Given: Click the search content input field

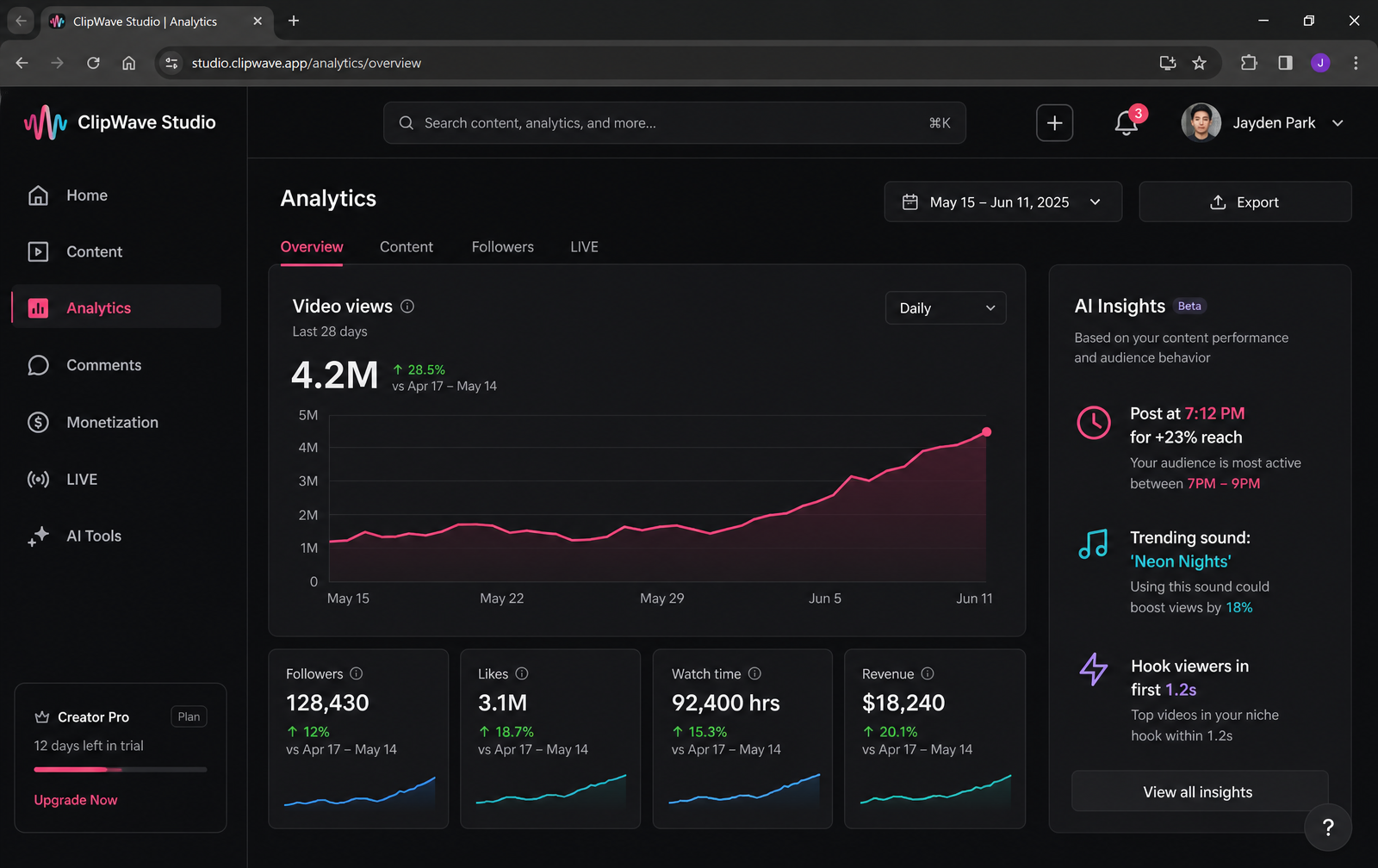Looking at the screenshot, I should pyautogui.click(x=674, y=123).
